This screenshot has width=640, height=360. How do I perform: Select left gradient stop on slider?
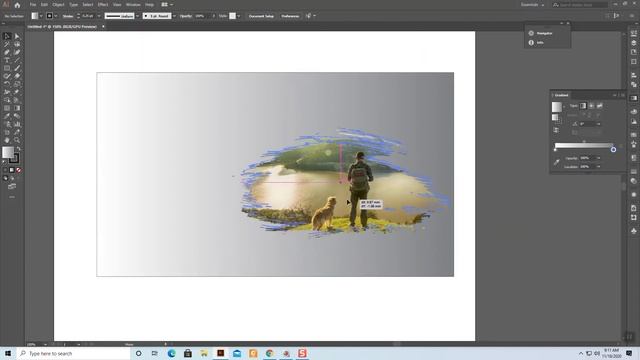pos(555,150)
